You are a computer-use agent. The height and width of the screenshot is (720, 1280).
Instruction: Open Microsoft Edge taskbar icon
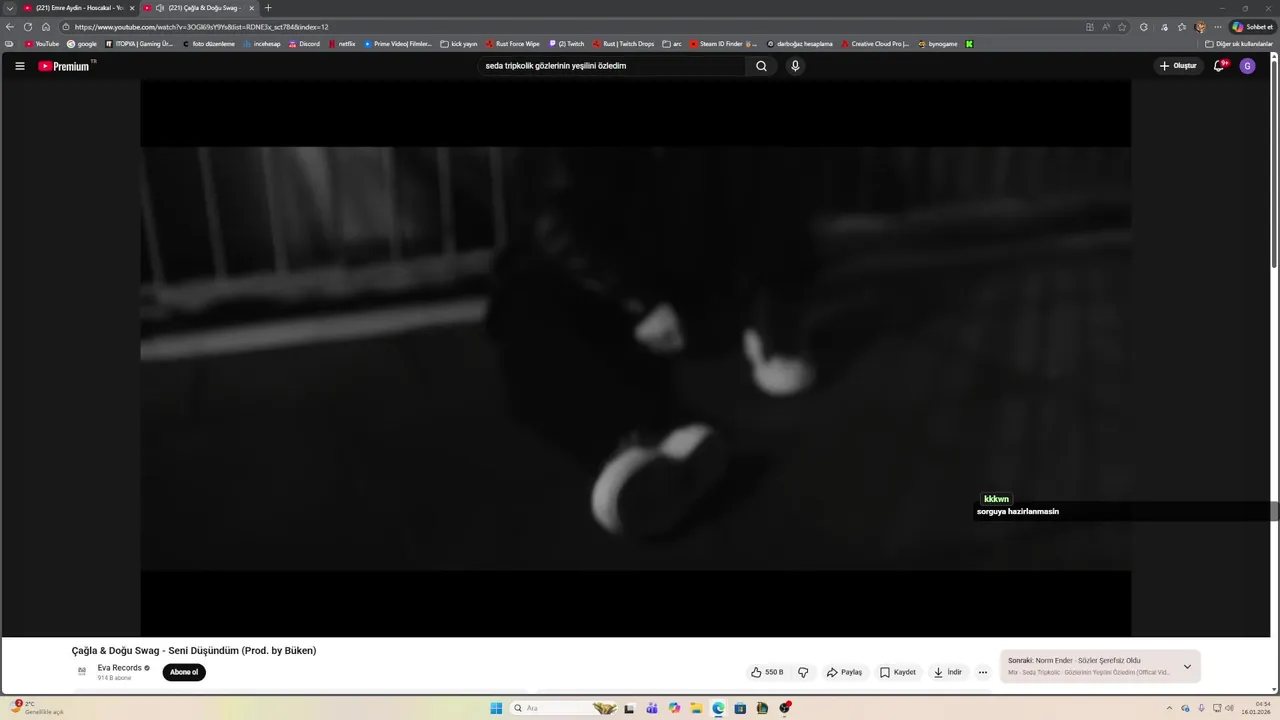coord(718,708)
